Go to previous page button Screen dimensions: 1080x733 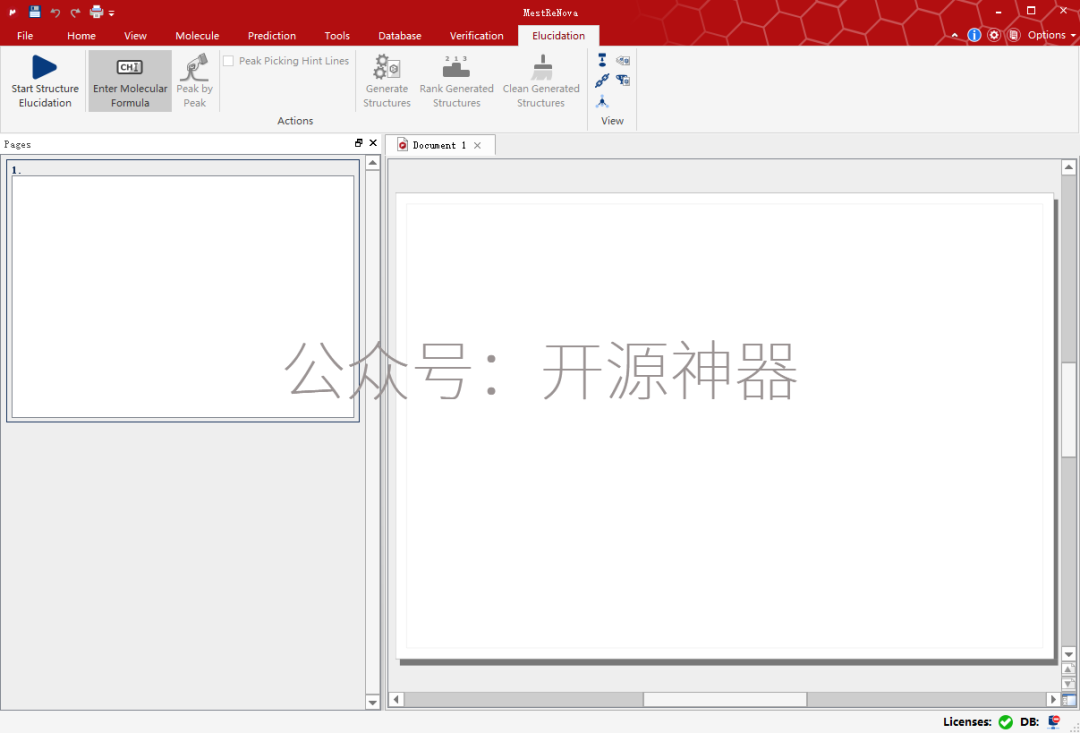coord(1068,669)
